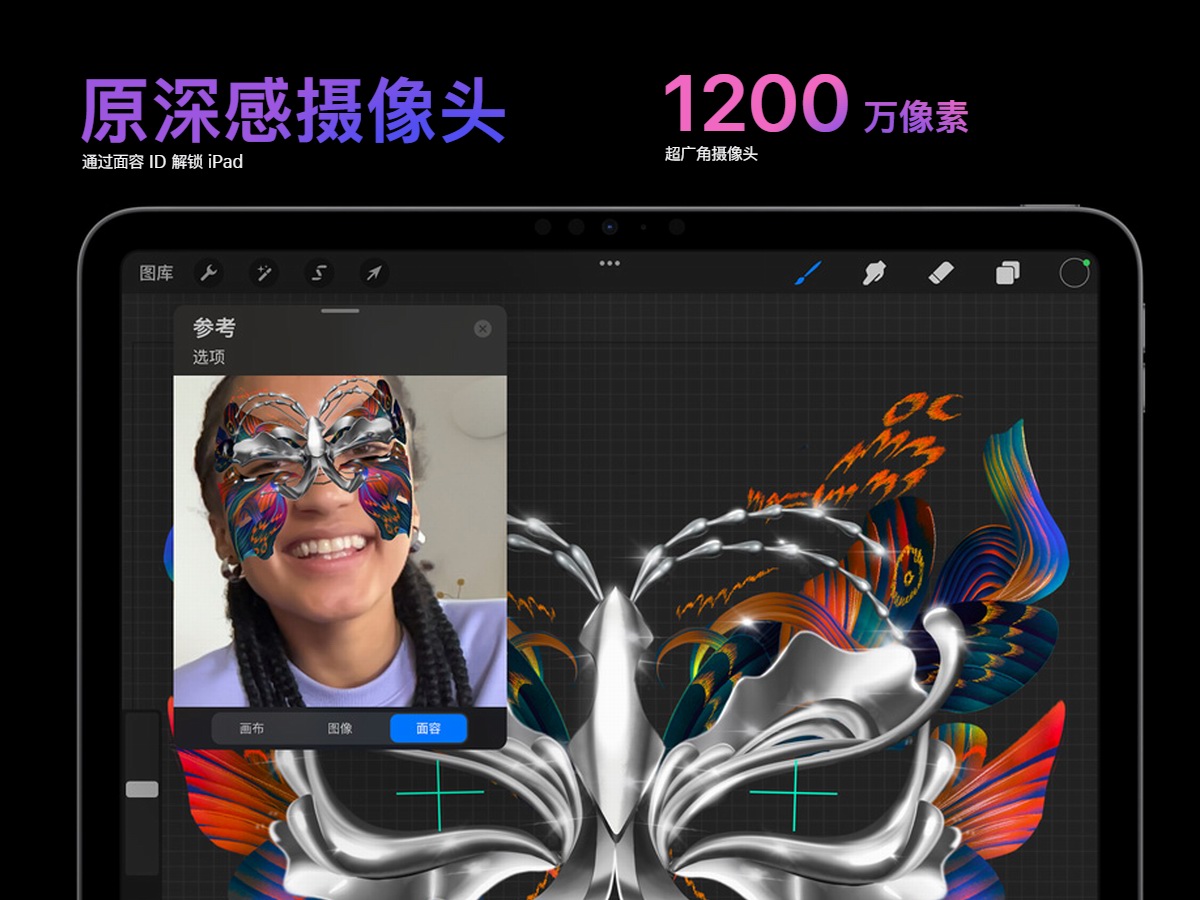
Task: Open the 图库 gallery
Action: pyautogui.click(x=156, y=273)
